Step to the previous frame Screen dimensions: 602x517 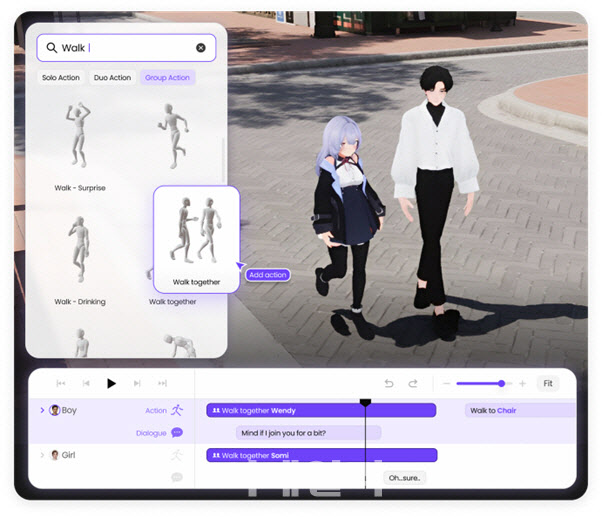click(86, 383)
